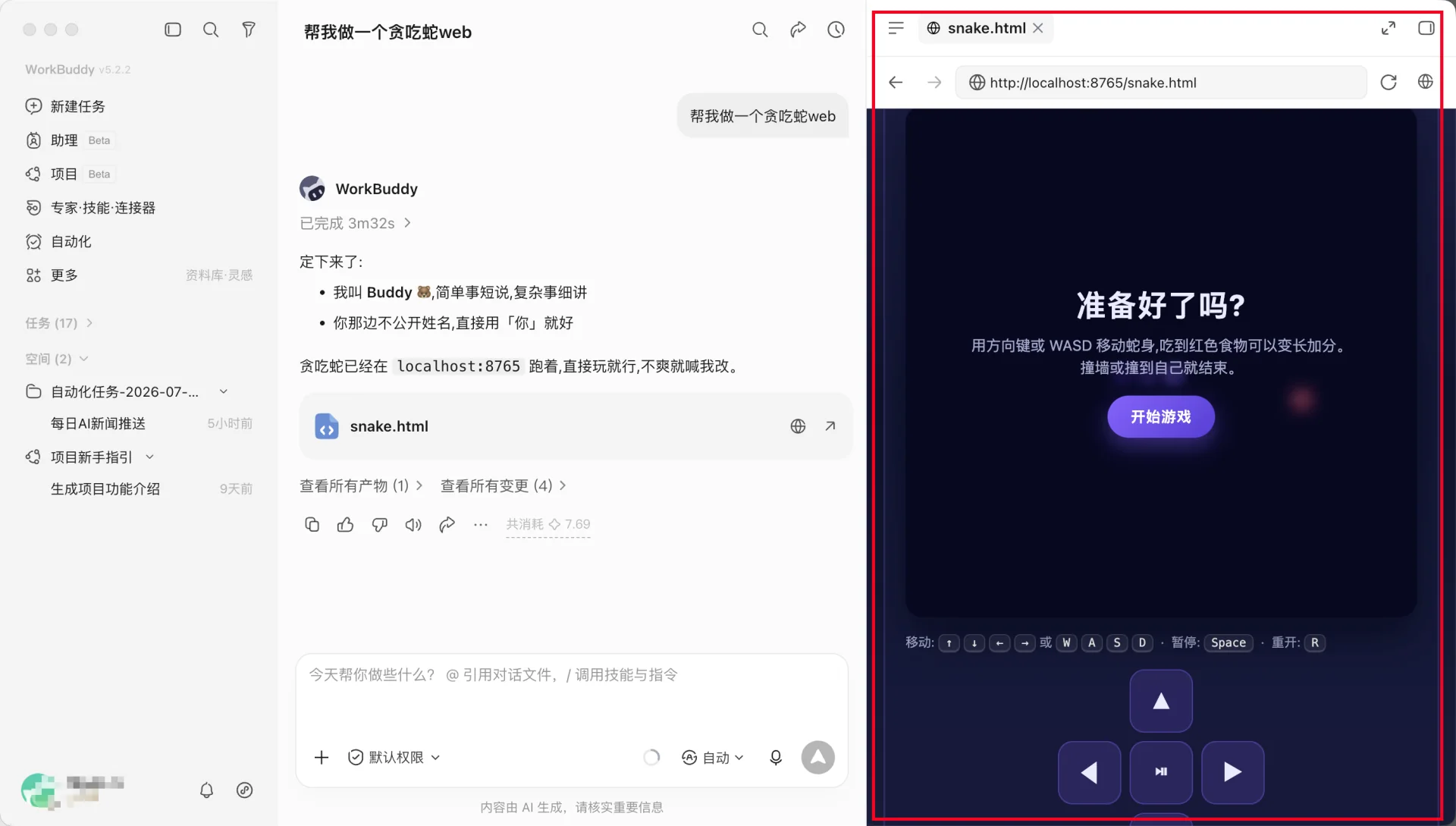This screenshot has width=1456, height=826.
Task: Click the filter funnel icon in sidebar
Action: (x=249, y=30)
